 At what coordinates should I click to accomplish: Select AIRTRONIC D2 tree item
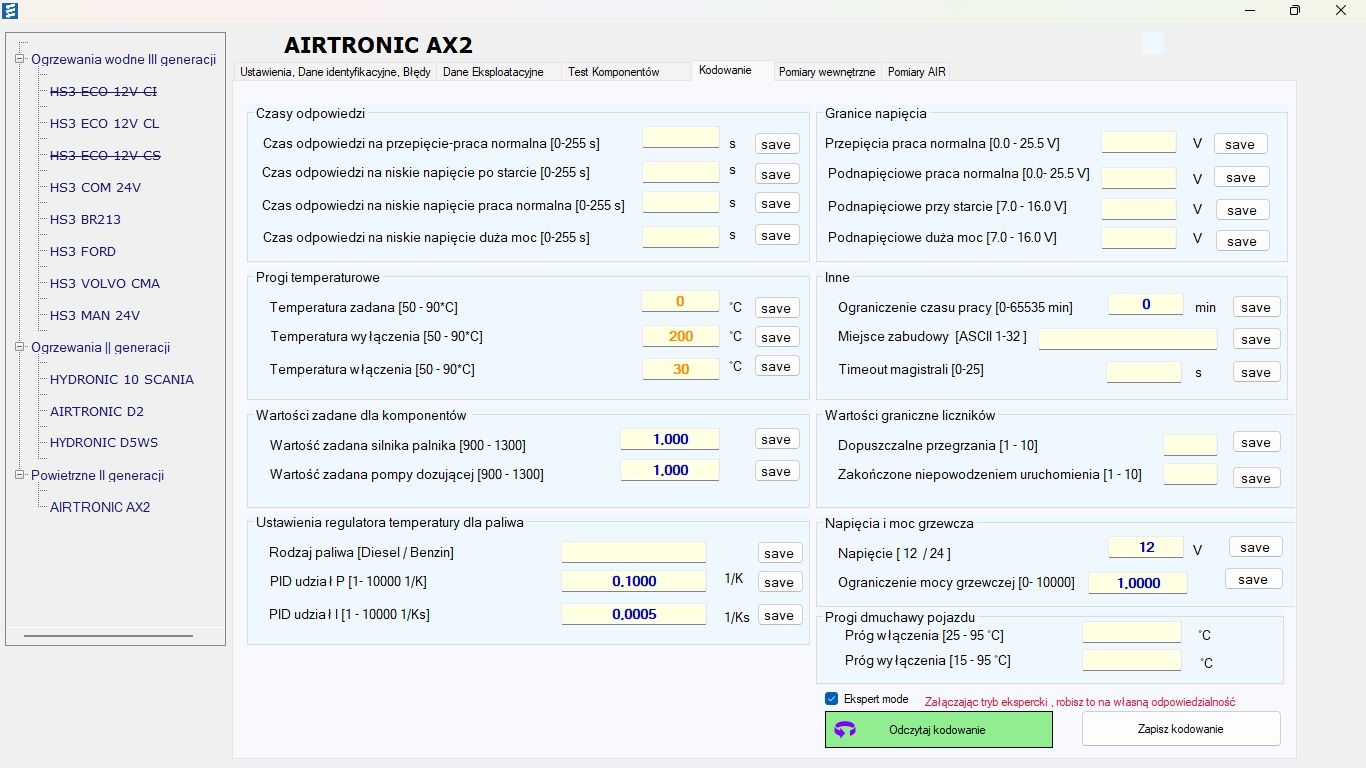[97, 411]
